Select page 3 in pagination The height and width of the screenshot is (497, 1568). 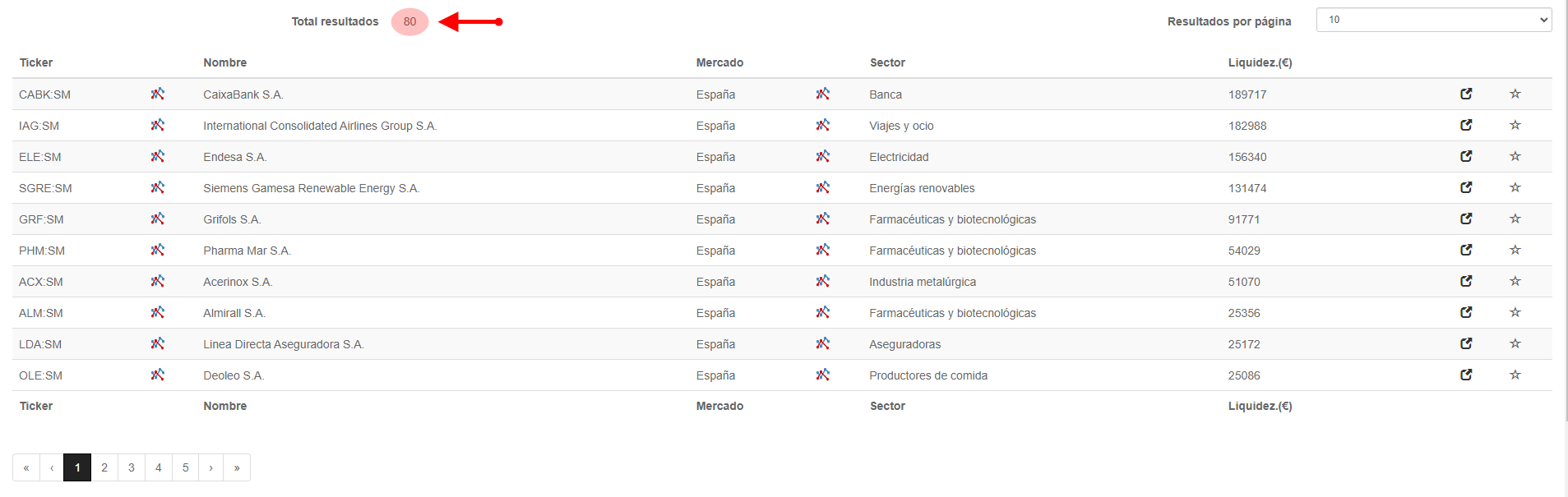tap(132, 467)
